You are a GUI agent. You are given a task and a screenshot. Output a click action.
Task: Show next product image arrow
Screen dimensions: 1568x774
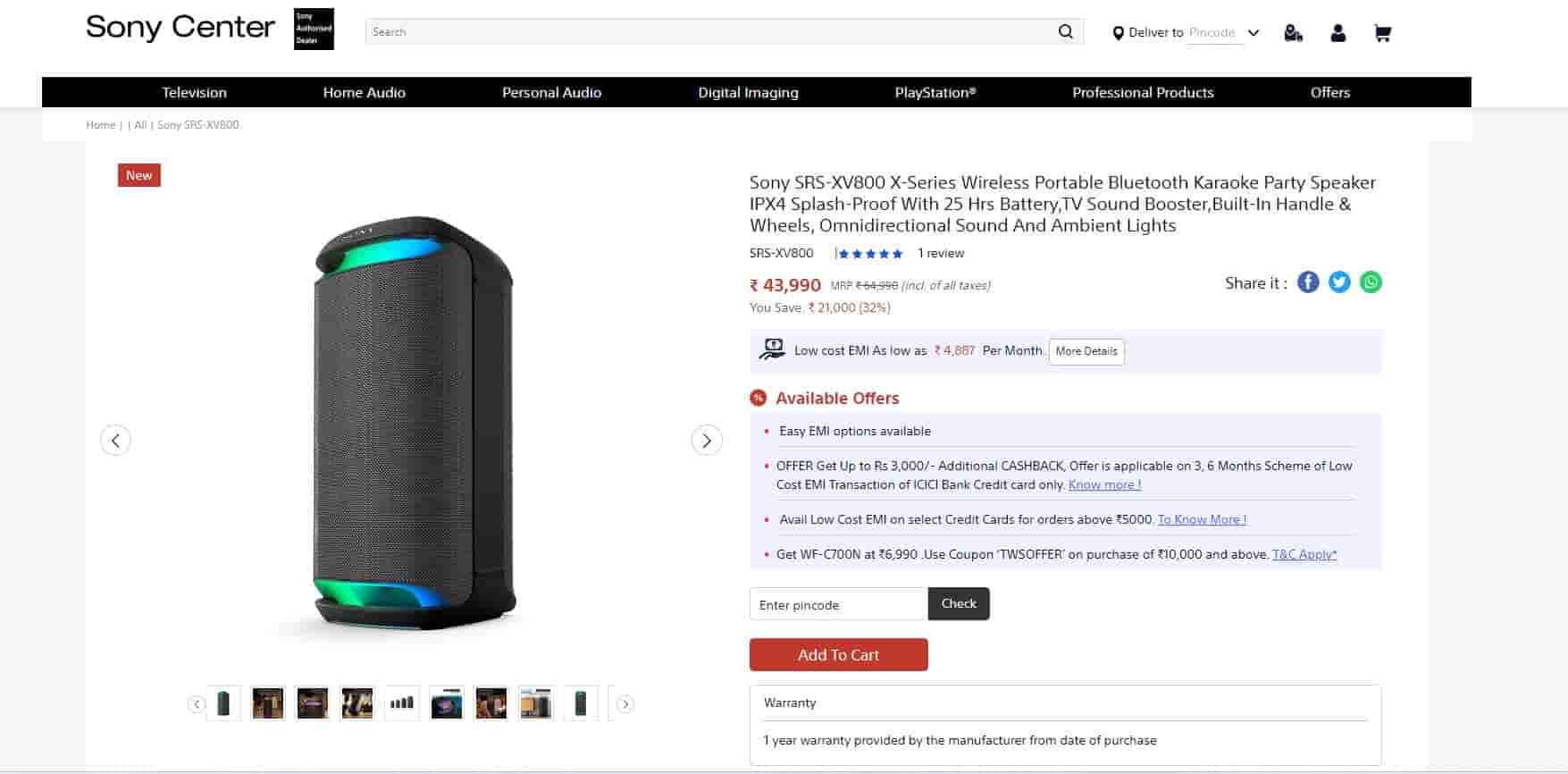point(707,440)
